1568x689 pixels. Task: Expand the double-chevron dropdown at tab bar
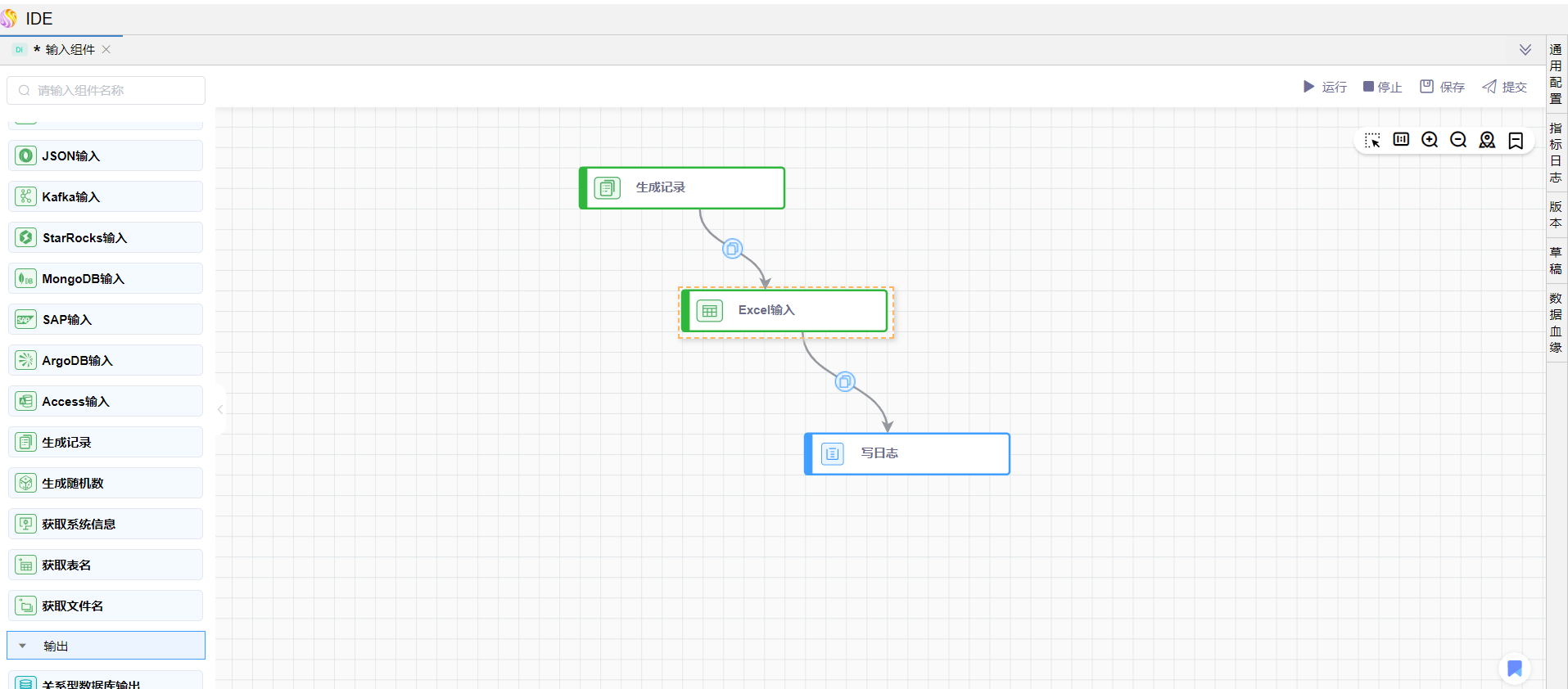pyautogui.click(x=1525, y=50)
